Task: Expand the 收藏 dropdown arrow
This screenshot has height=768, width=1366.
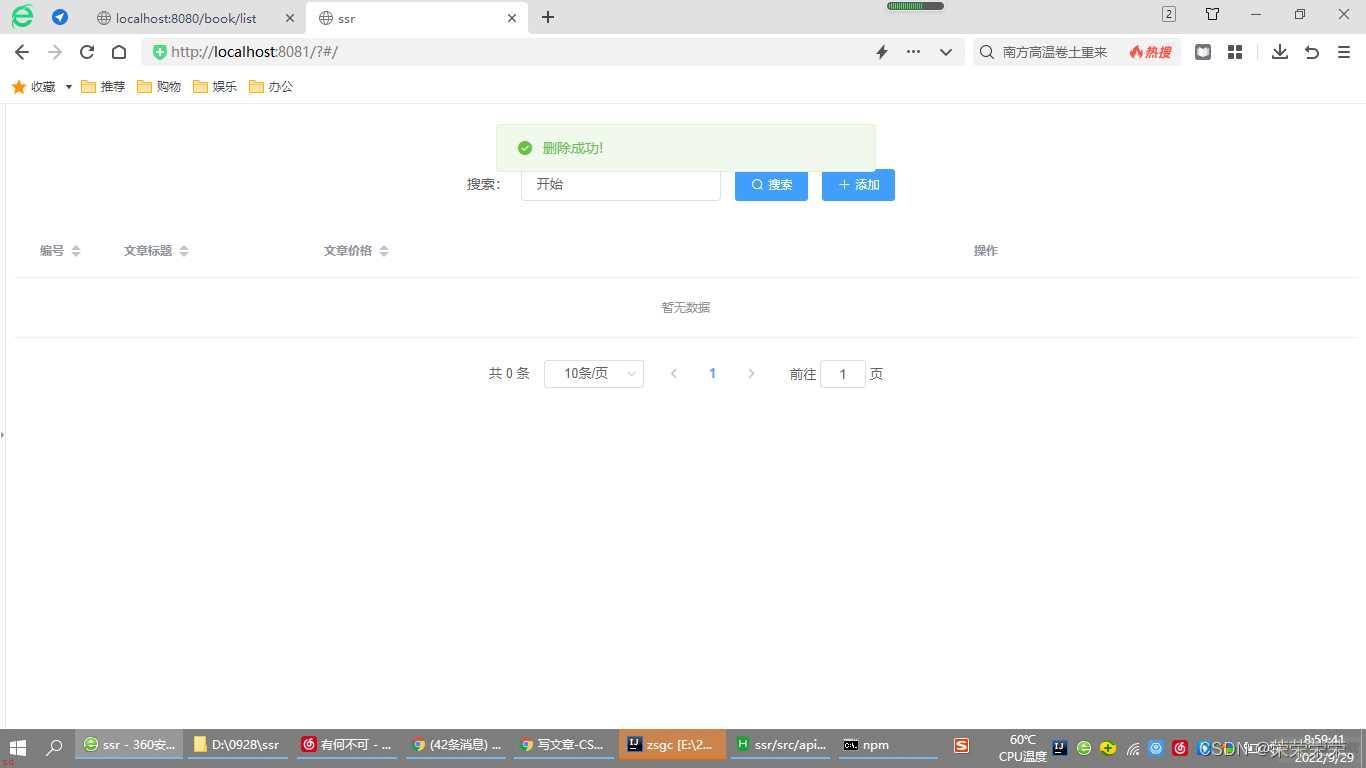Action: coord(69,87)
